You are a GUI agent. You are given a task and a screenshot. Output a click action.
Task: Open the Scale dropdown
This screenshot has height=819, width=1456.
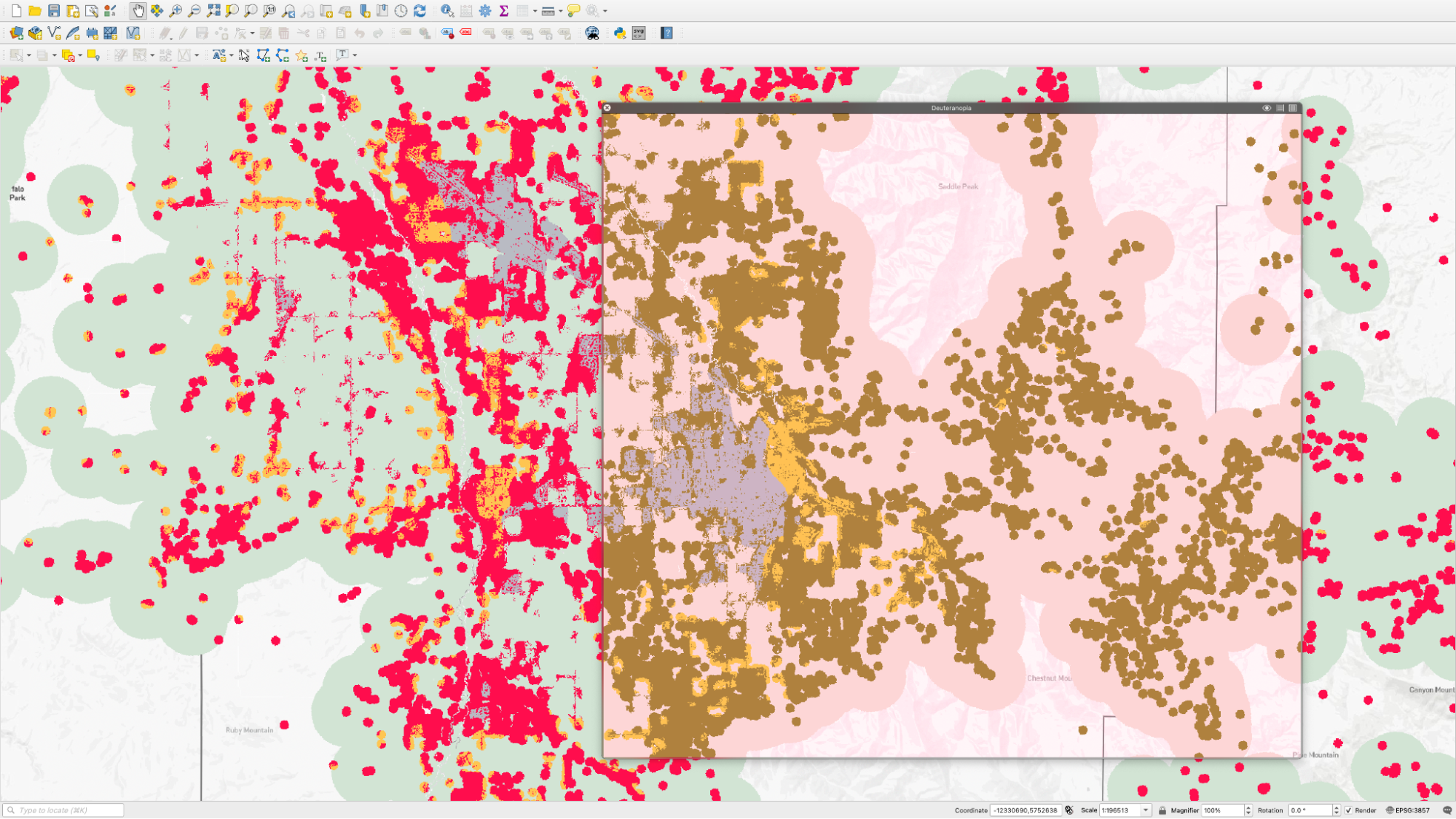click(x=1146, y=810)
